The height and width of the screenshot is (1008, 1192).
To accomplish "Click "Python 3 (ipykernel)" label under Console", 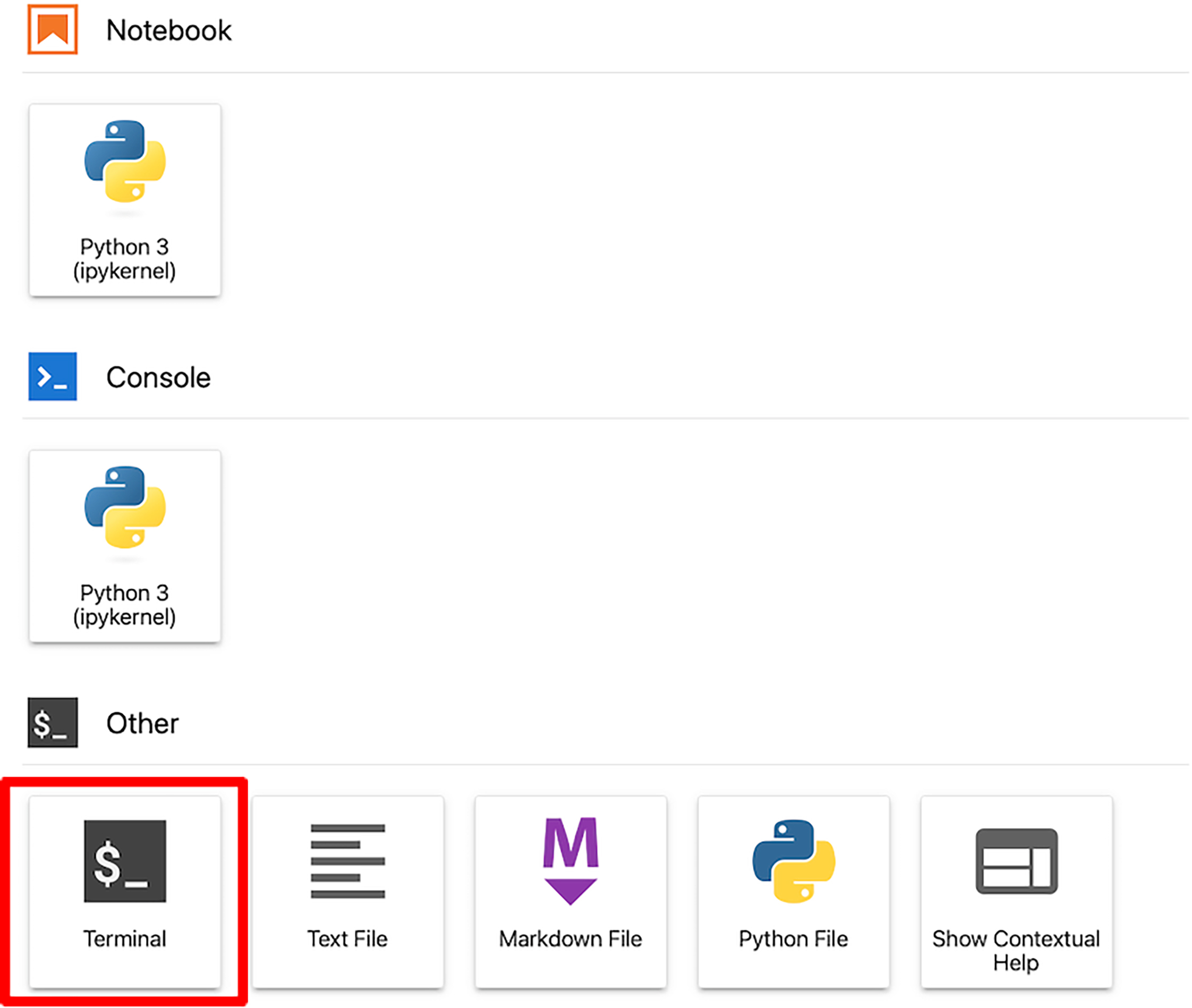I will pos(124,605).
